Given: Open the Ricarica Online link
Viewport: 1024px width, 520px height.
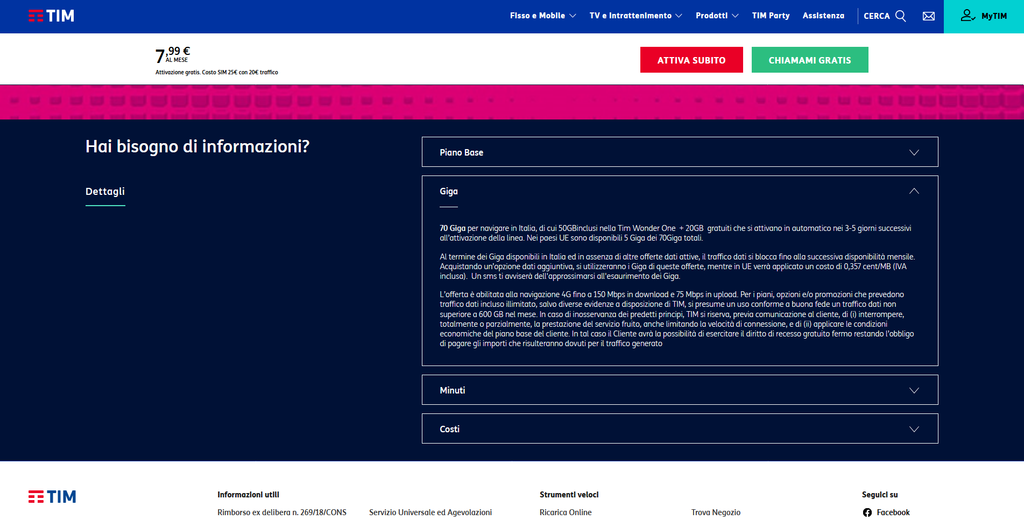Looking at the screenshot, I should [566, 513].
